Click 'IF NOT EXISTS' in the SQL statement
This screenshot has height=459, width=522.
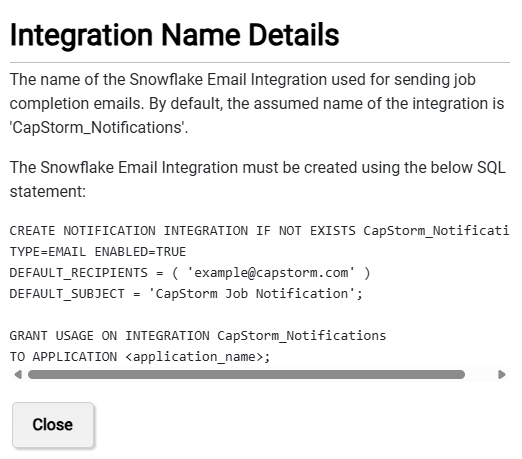(x=306, y=231)
